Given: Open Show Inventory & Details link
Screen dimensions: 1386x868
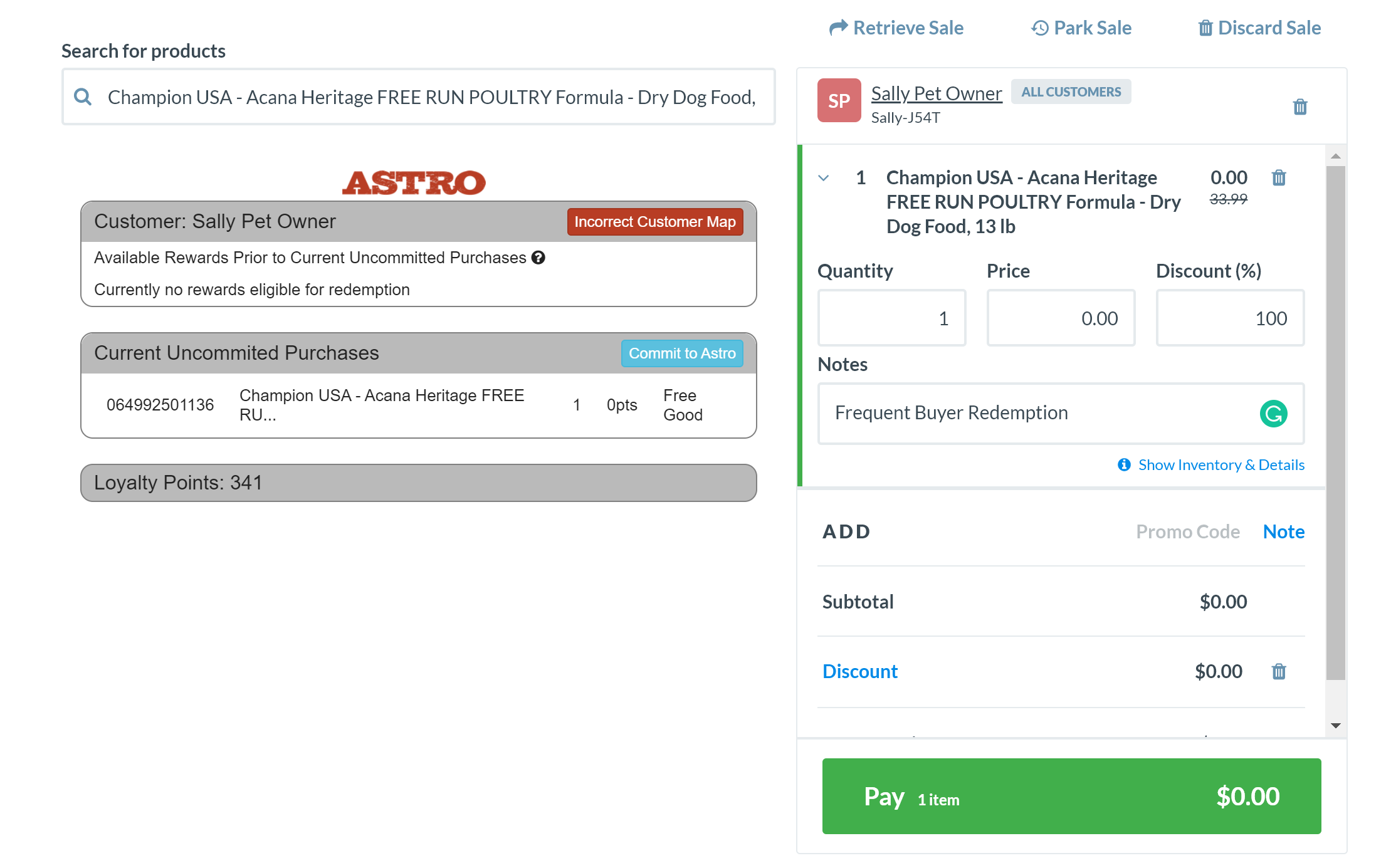Looking at the screenshot, I should point(1220,464).
